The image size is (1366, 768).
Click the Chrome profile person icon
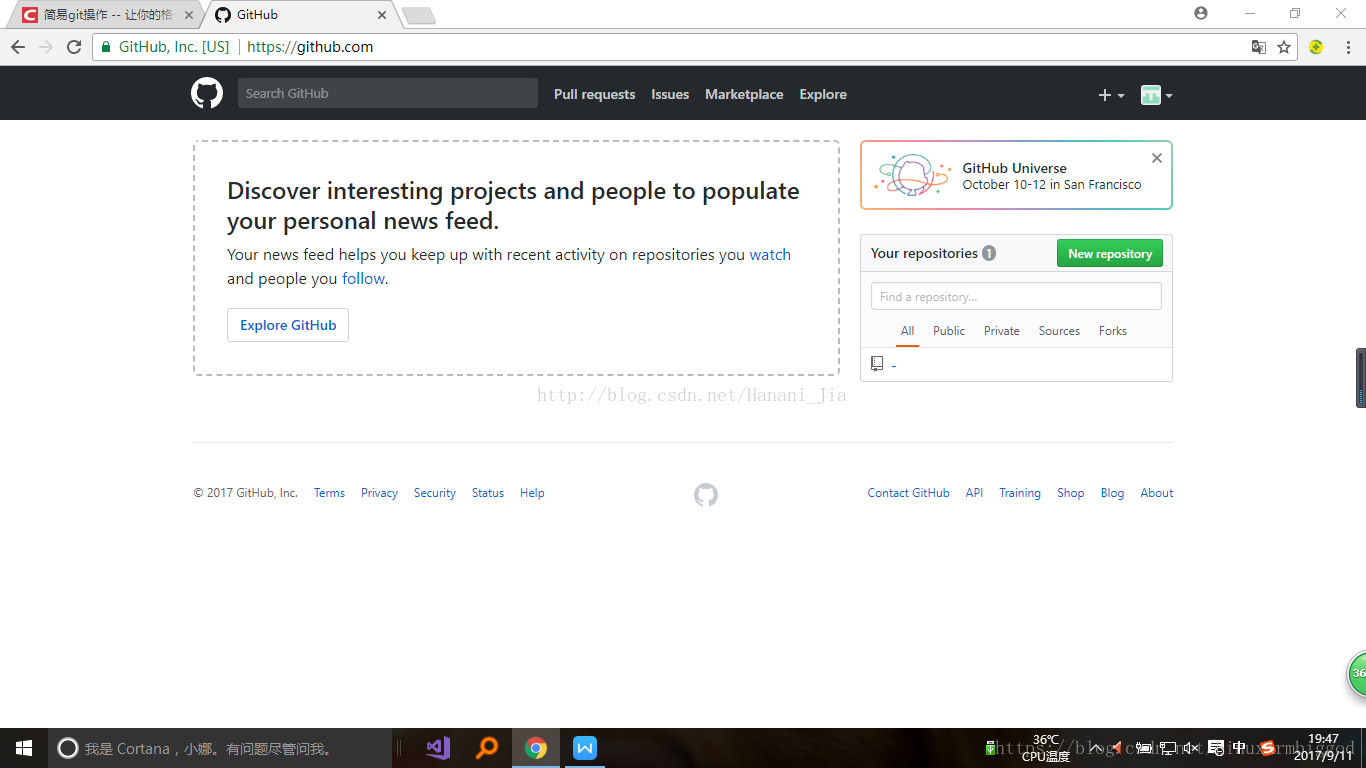tap(1201, 13)
